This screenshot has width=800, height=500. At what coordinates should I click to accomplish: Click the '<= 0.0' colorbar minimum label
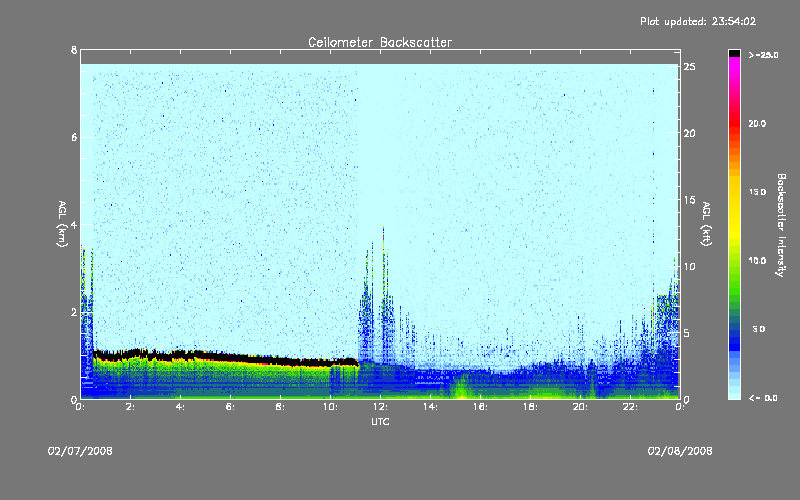pos(763,398)
